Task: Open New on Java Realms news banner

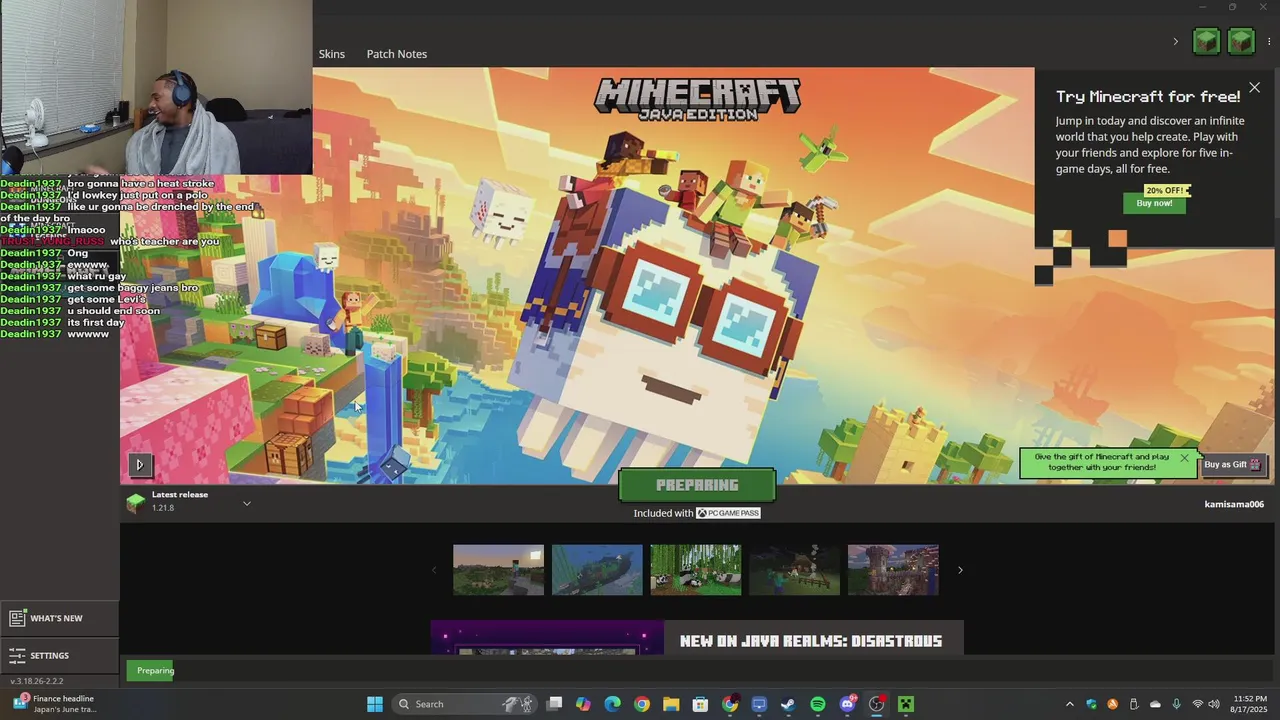Action: point(697,638)
